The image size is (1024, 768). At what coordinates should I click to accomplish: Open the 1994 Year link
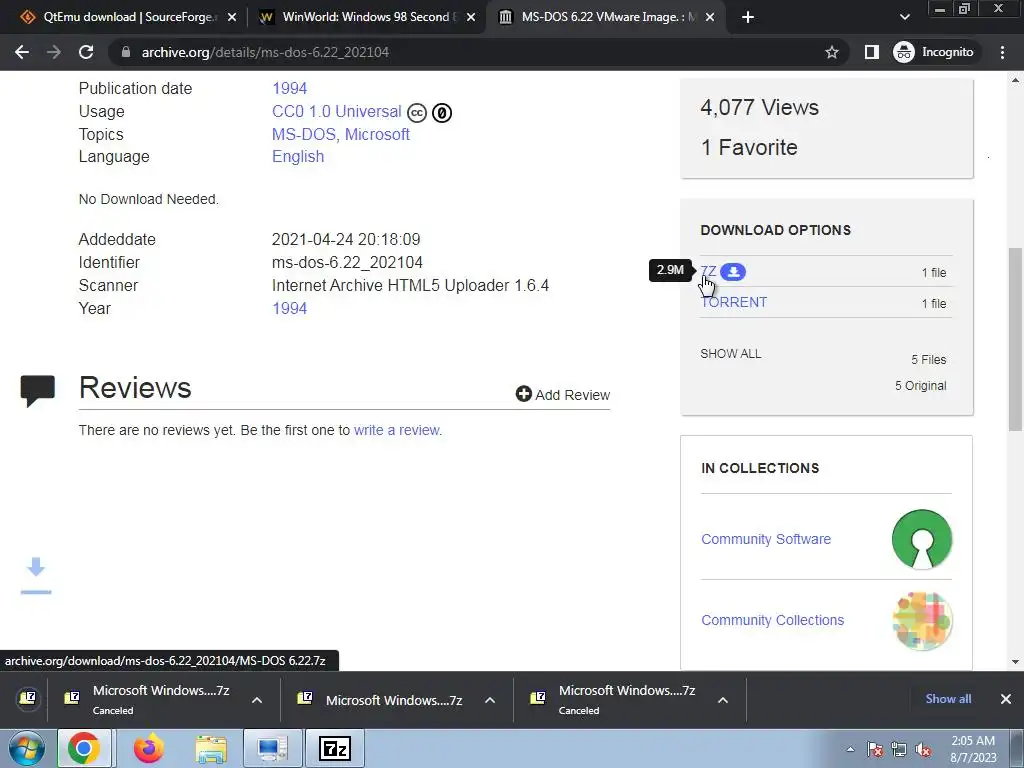(x=289, y=308)
